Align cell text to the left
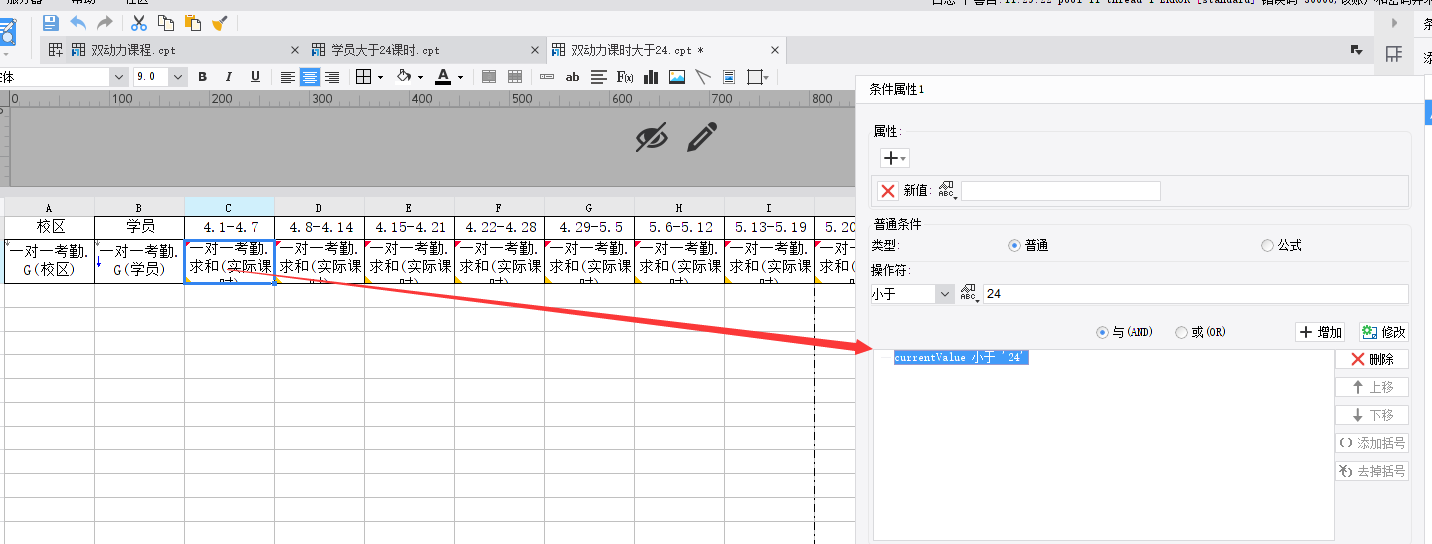Viewport: 1432px width, 544px height. (x=288, y=77)
